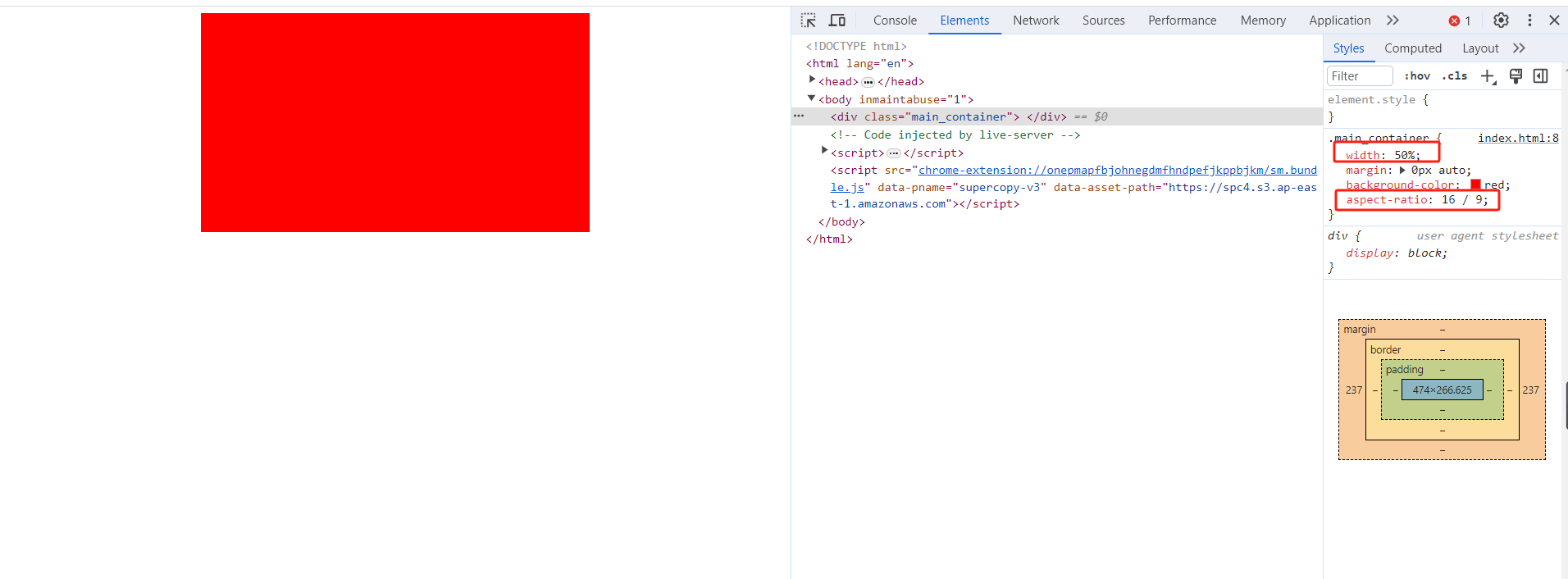Edit the aspect-ratio 16 / 9 value

(x=1461, y=199)
